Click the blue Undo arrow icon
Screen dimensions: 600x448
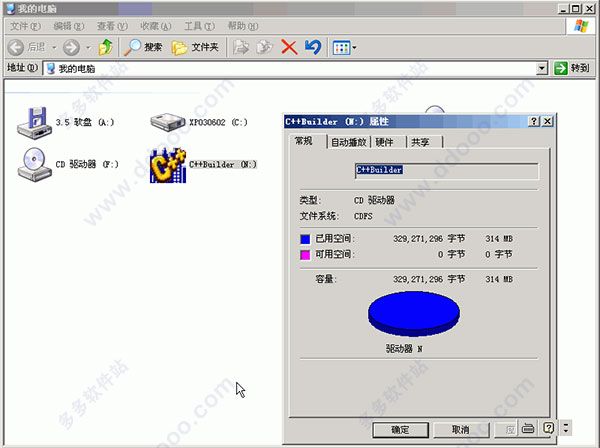click(313, 47)
